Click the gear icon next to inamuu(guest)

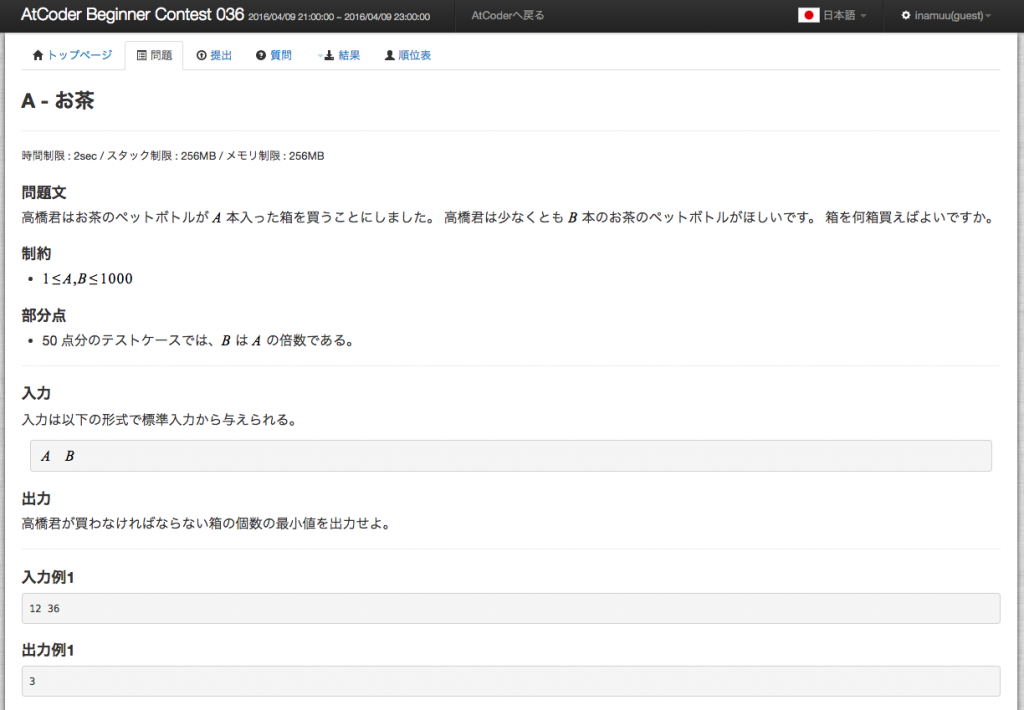906,15
